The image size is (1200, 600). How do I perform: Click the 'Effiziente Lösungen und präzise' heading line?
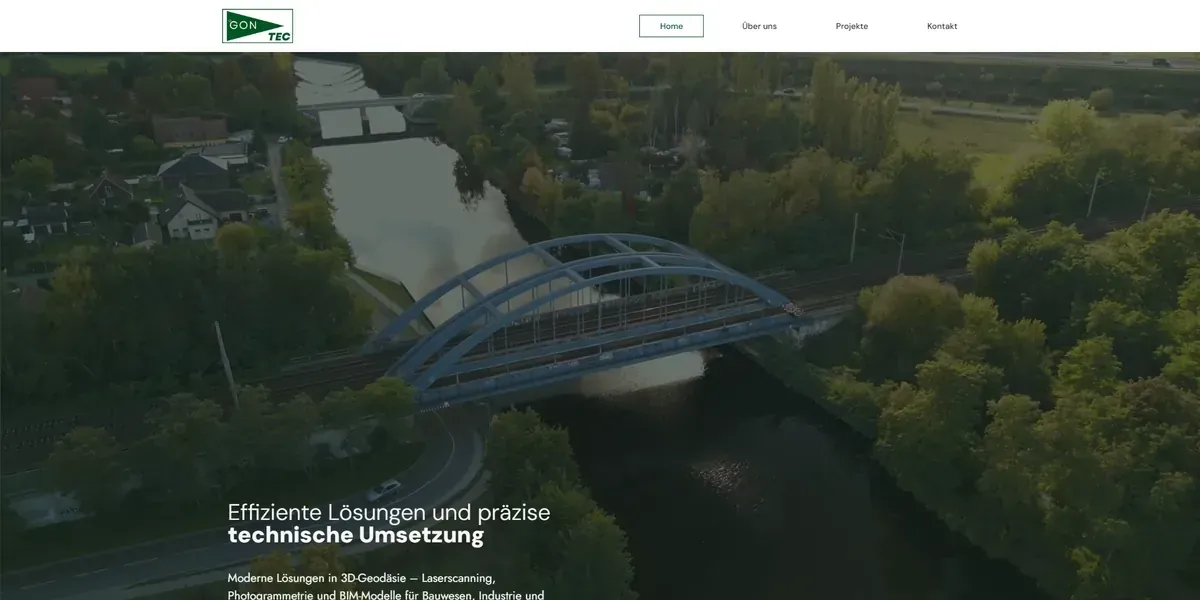[x=388, y=512]
